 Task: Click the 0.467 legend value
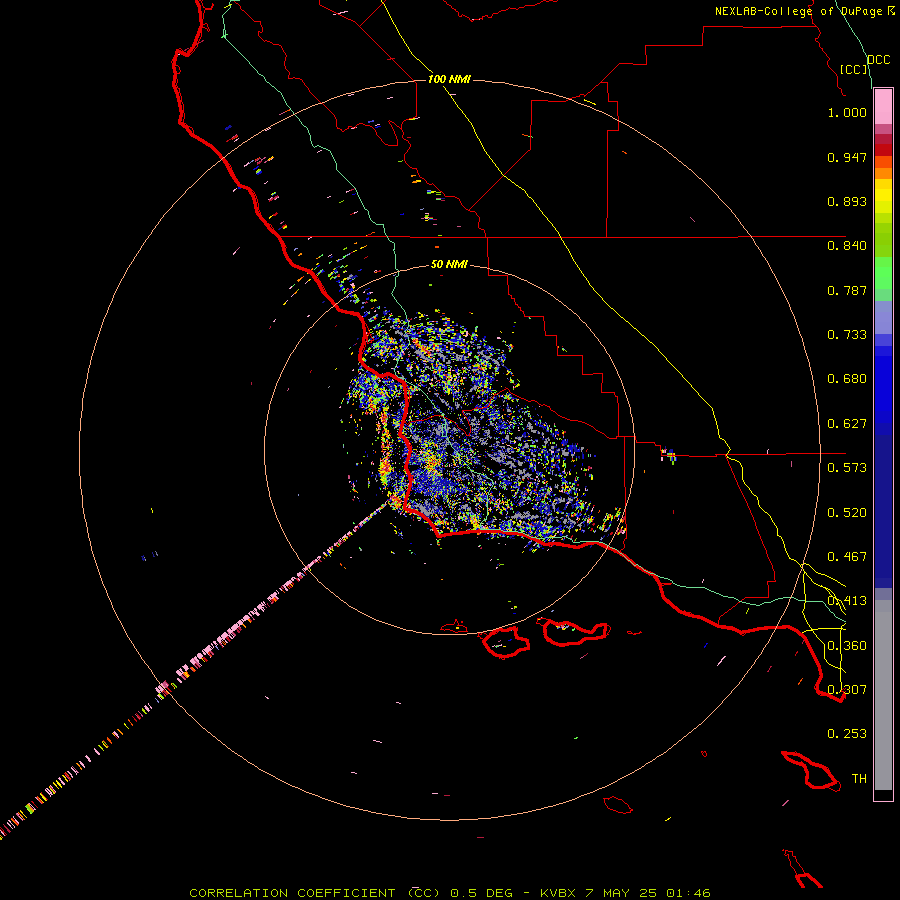[847, 557]
